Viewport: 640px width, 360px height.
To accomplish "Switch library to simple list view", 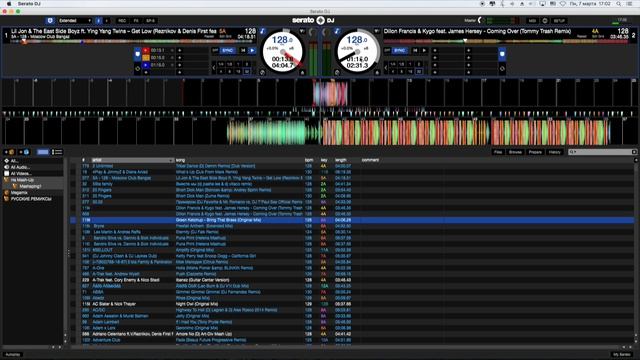I will point(42,152).
